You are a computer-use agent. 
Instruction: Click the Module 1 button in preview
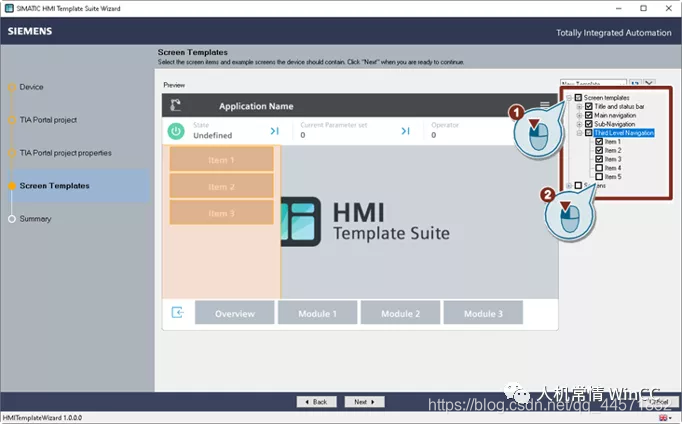318,313
